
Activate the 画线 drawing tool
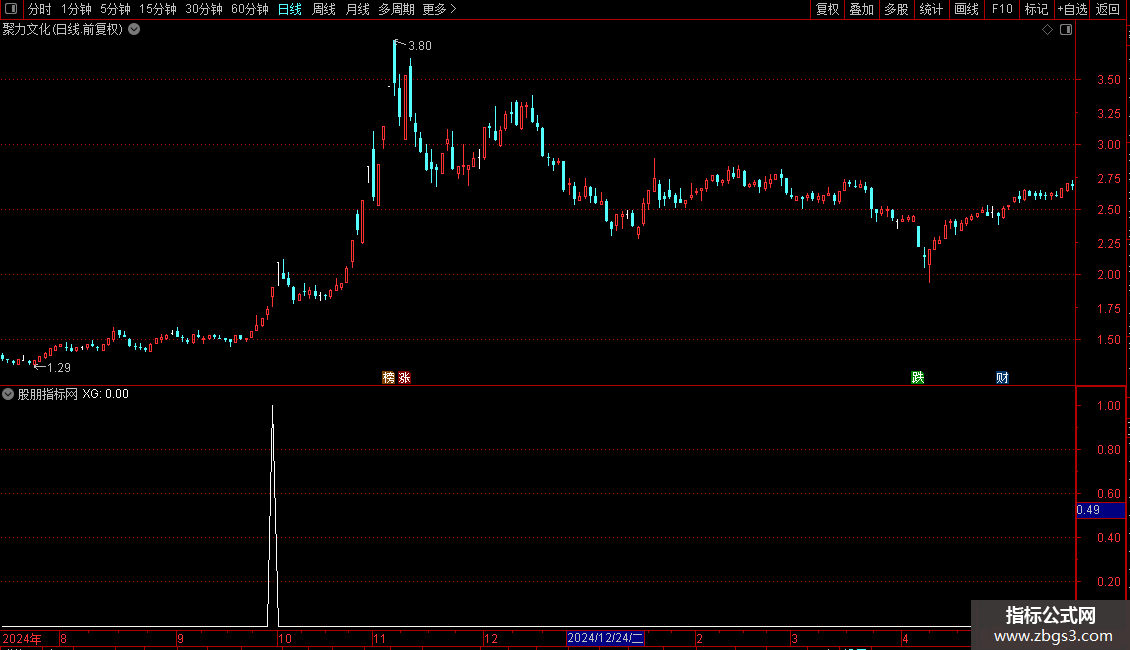tap(966, 9)
